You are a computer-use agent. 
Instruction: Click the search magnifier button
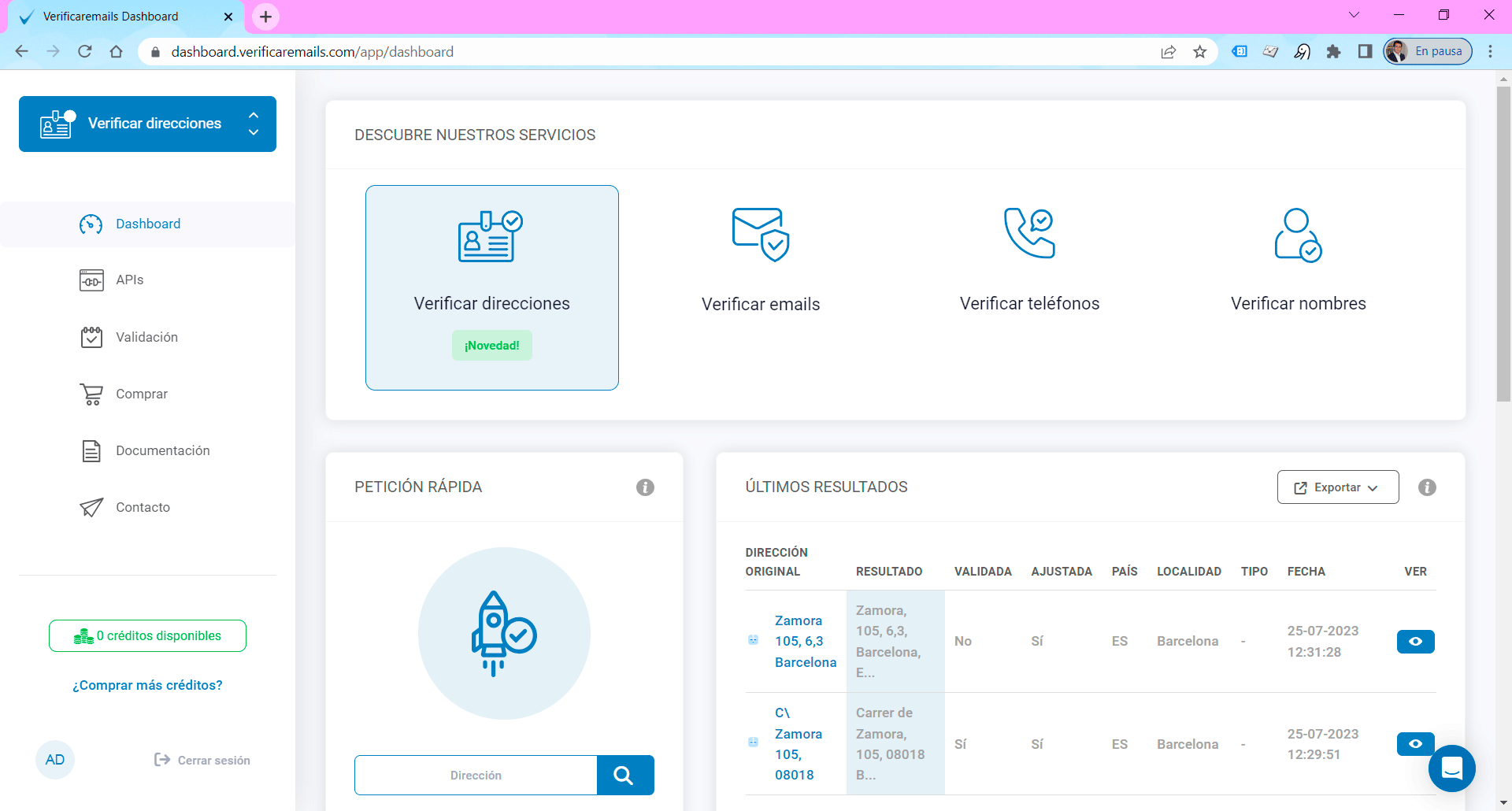(625, 776)
